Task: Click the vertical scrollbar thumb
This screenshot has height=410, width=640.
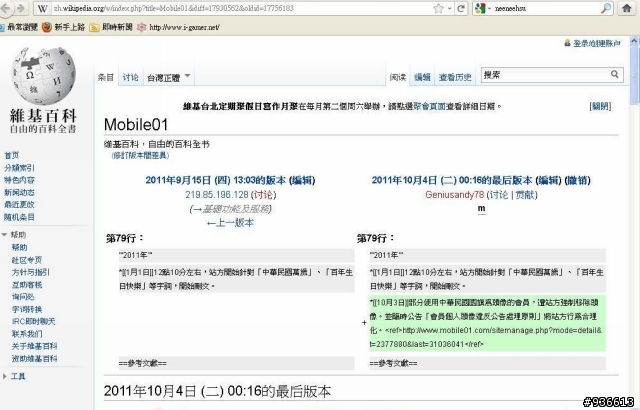Action: pos(634,74)
